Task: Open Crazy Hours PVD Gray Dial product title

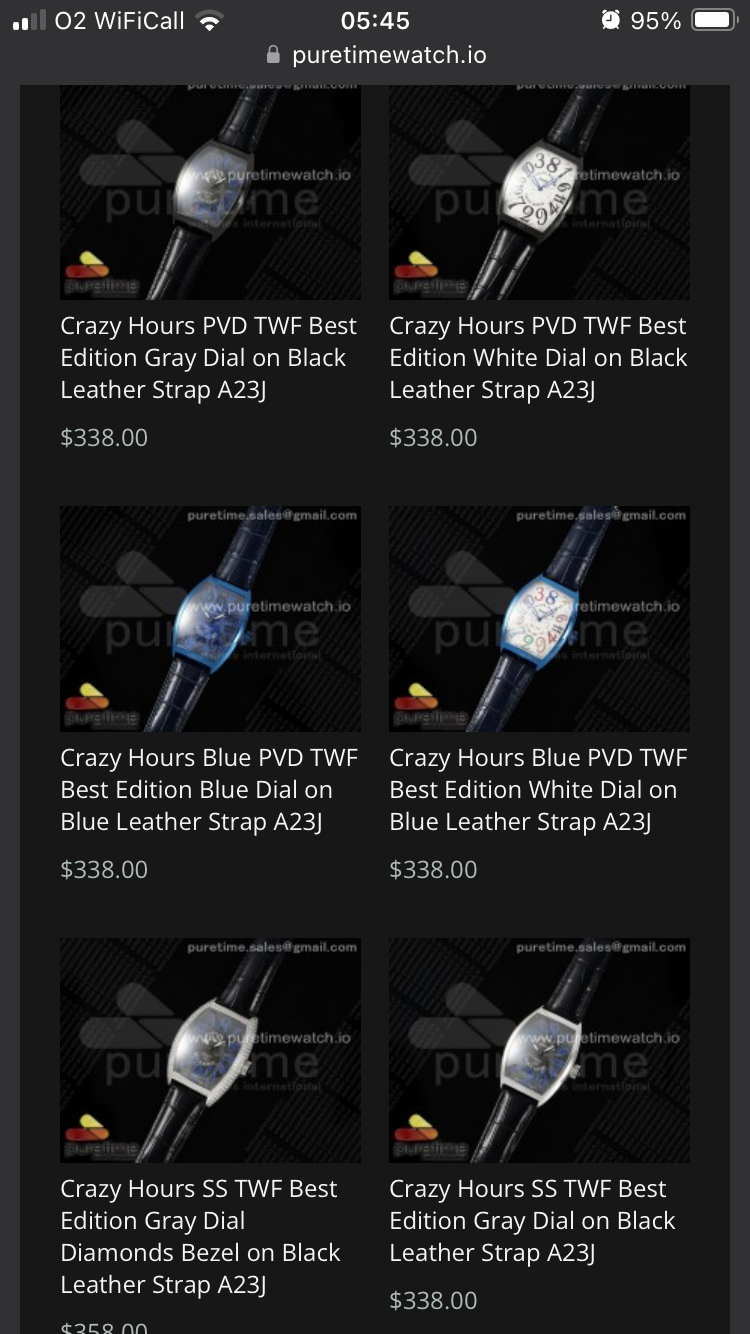Action: [x=209, y=358]
